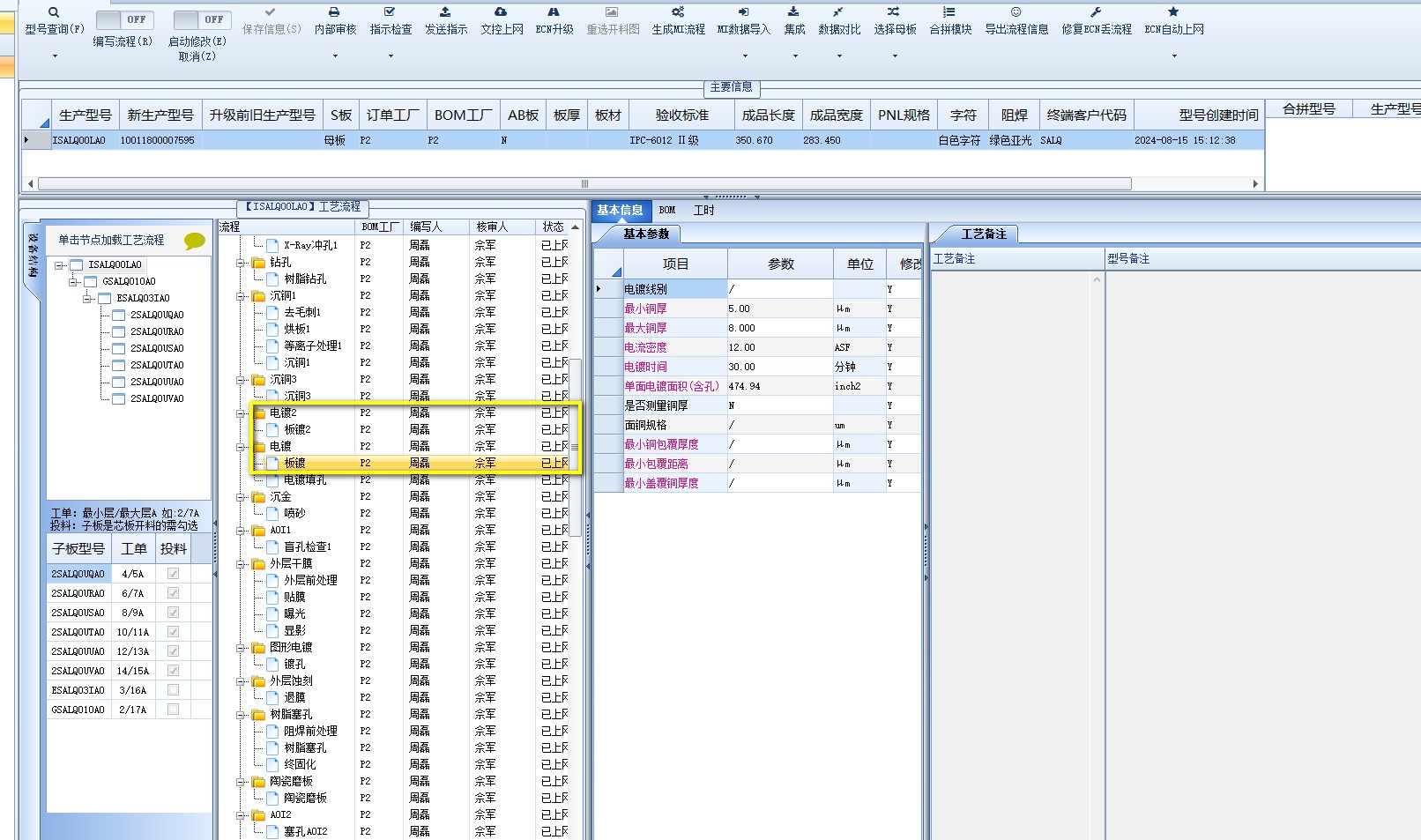Click the folder icon beside 外层干膜
The image size is (1421, 840).
point(259,564)
